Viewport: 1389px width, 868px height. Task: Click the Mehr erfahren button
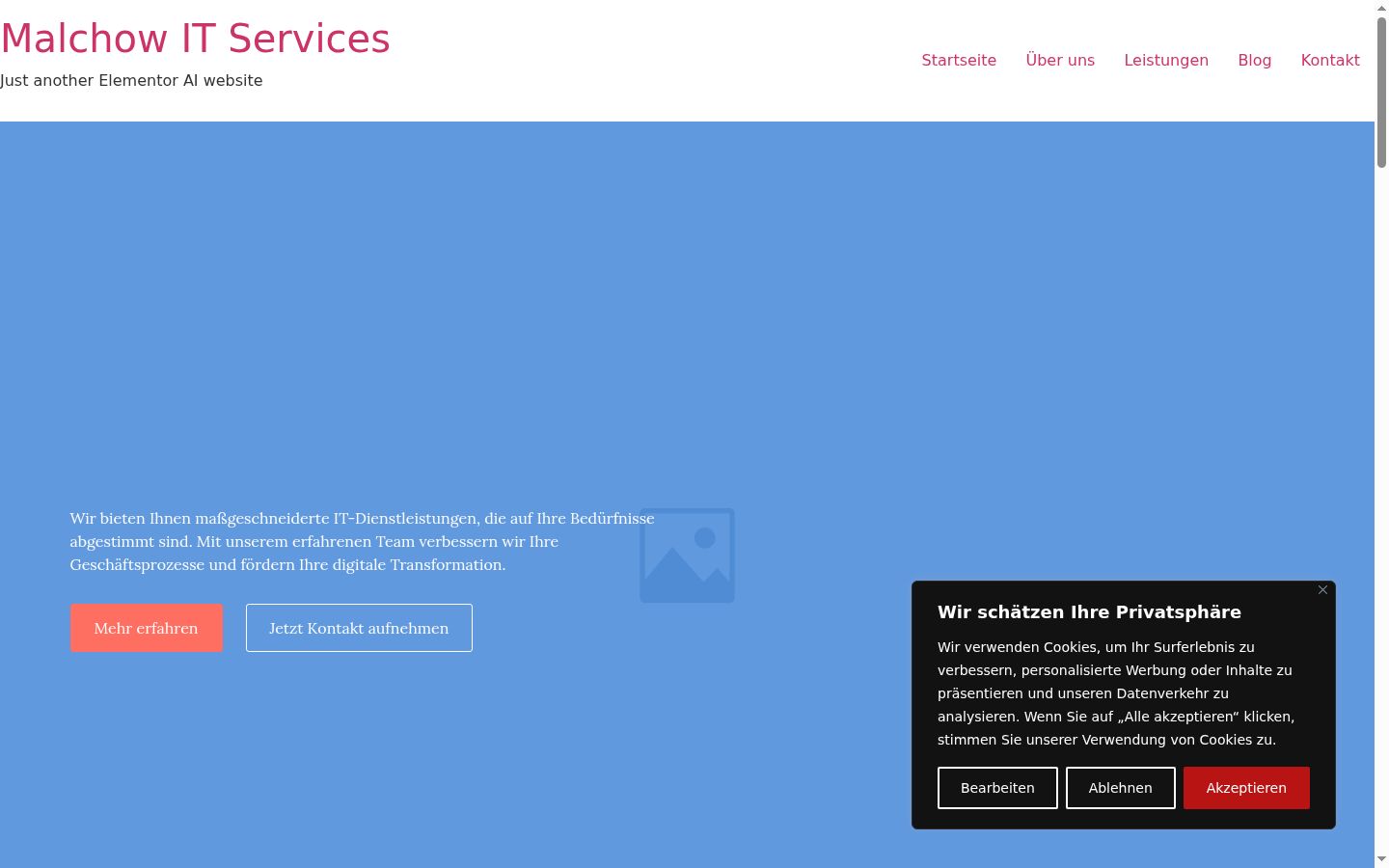tap(147, 628)
